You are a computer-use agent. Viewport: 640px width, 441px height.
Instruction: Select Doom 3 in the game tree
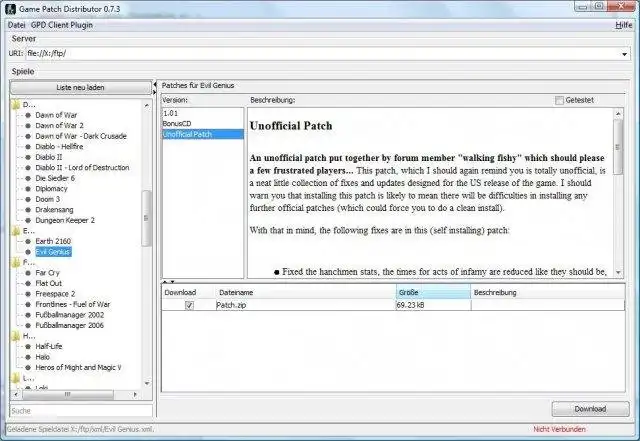pos(47,199)
